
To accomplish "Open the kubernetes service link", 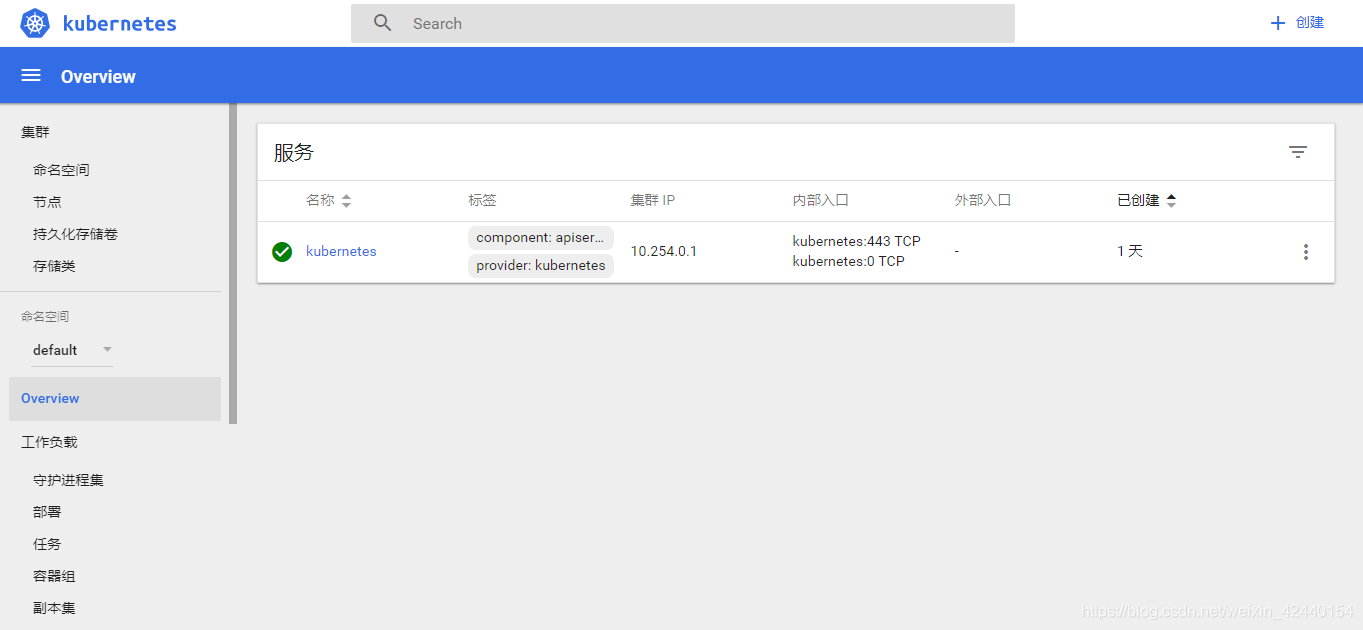I will [341, 251].
